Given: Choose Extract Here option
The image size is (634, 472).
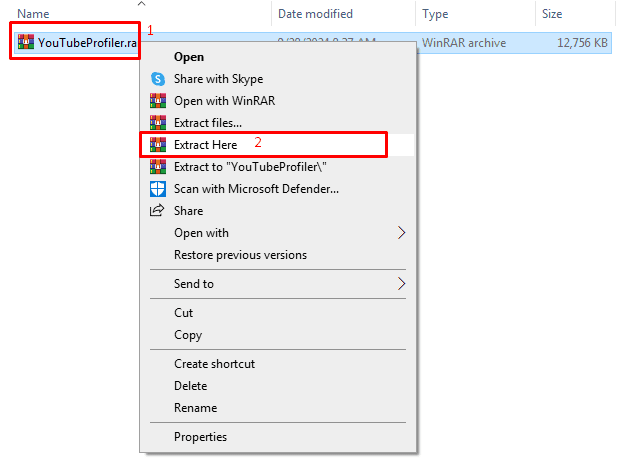Looking at the screenshot, I should 277,145.
